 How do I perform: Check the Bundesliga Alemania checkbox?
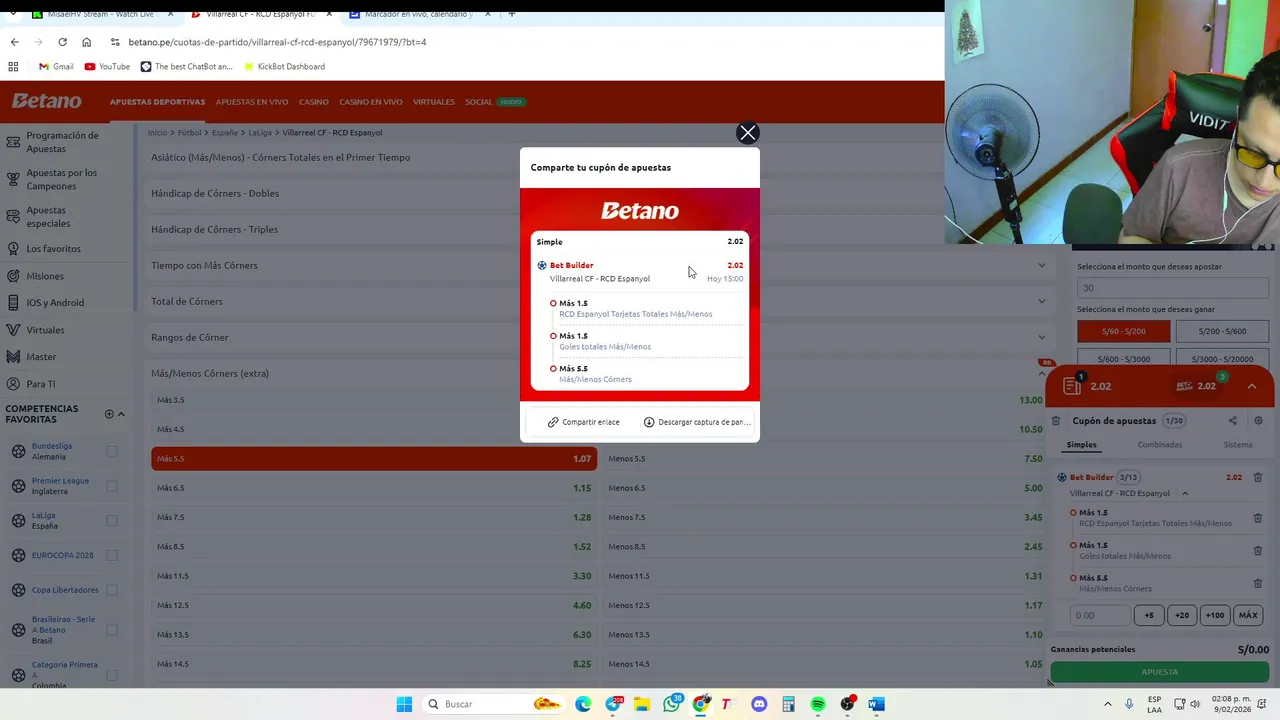coord(112,451)
